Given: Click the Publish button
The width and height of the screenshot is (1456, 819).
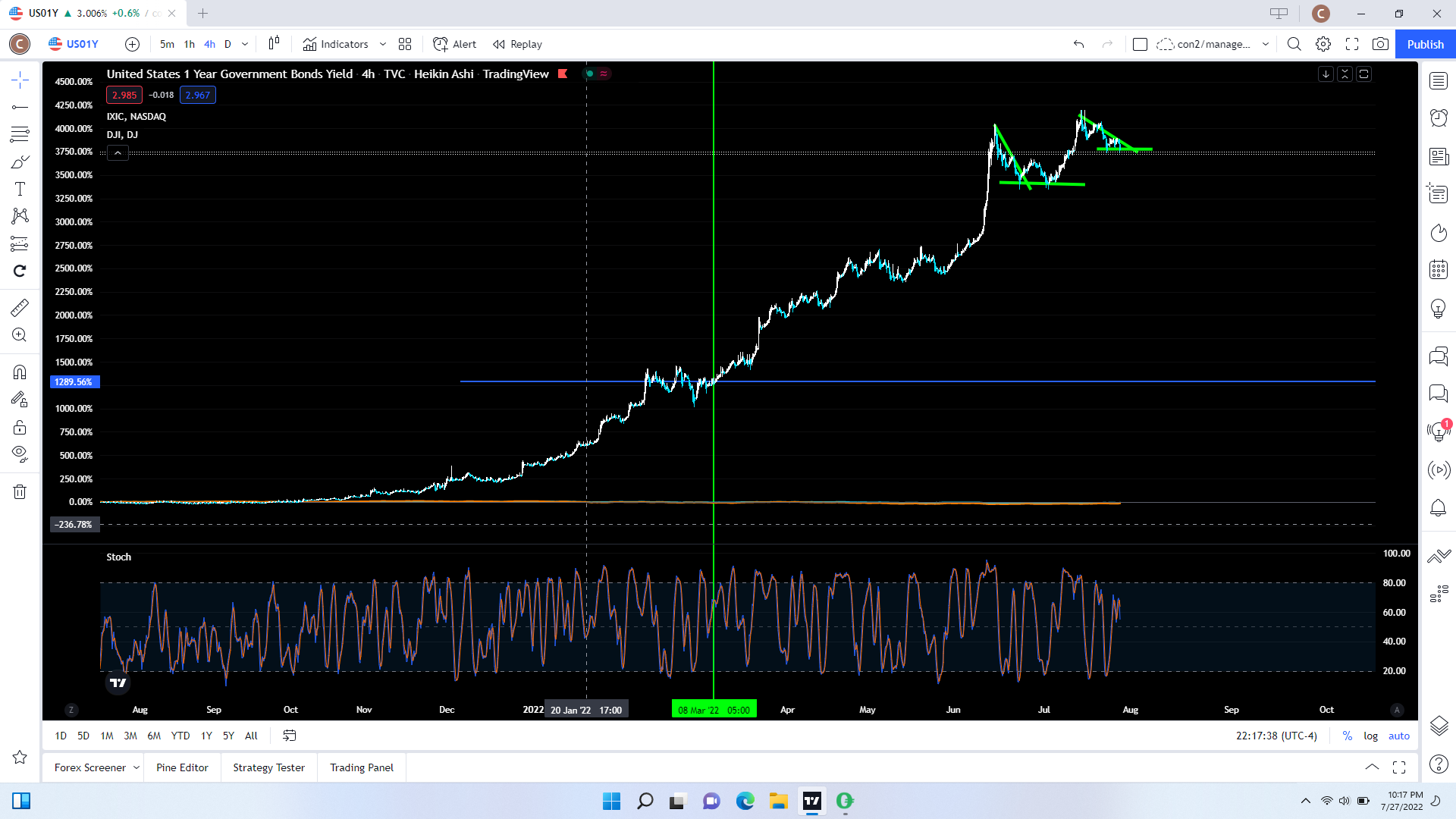Looking at the screenshot, I should click(1425, 44).
